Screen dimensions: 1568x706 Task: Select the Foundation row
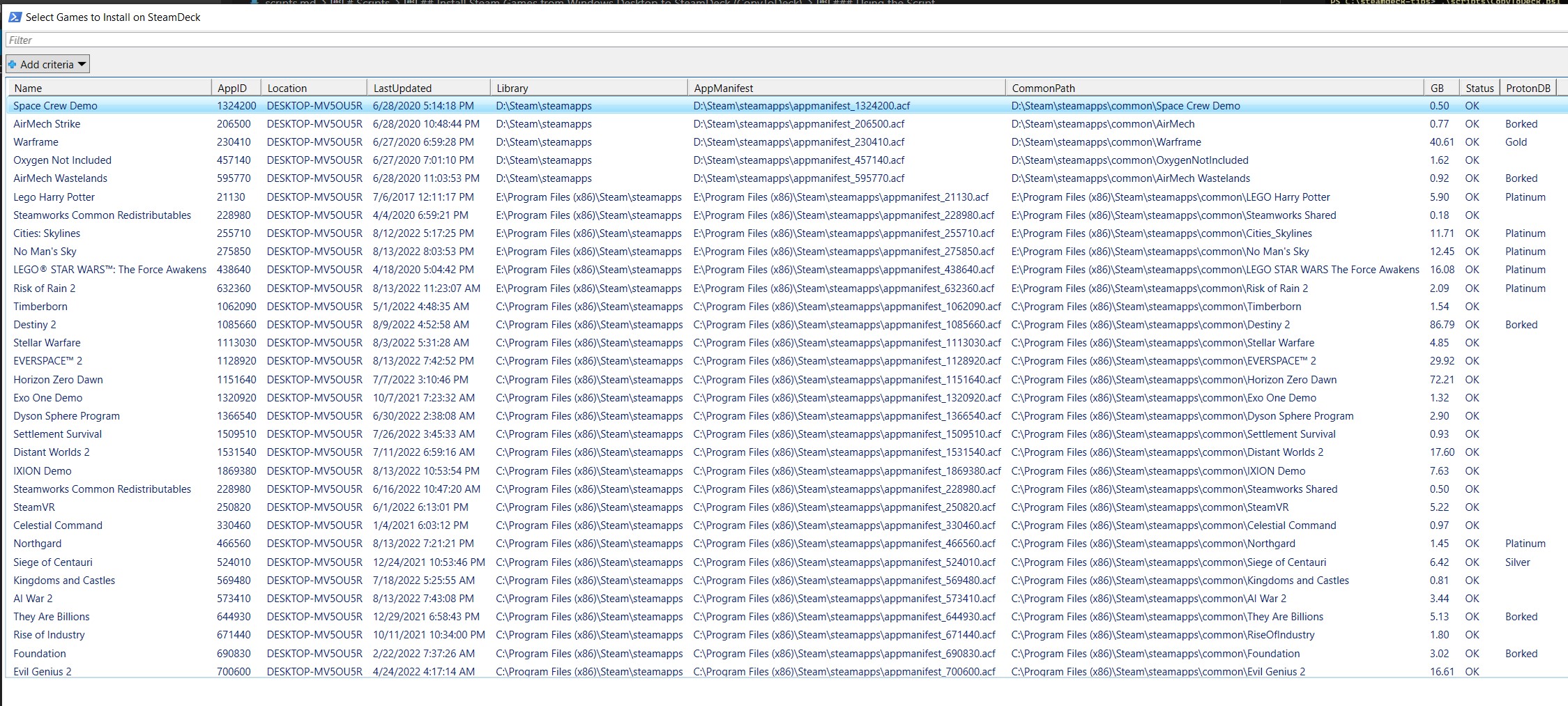(x=786, y=654)
